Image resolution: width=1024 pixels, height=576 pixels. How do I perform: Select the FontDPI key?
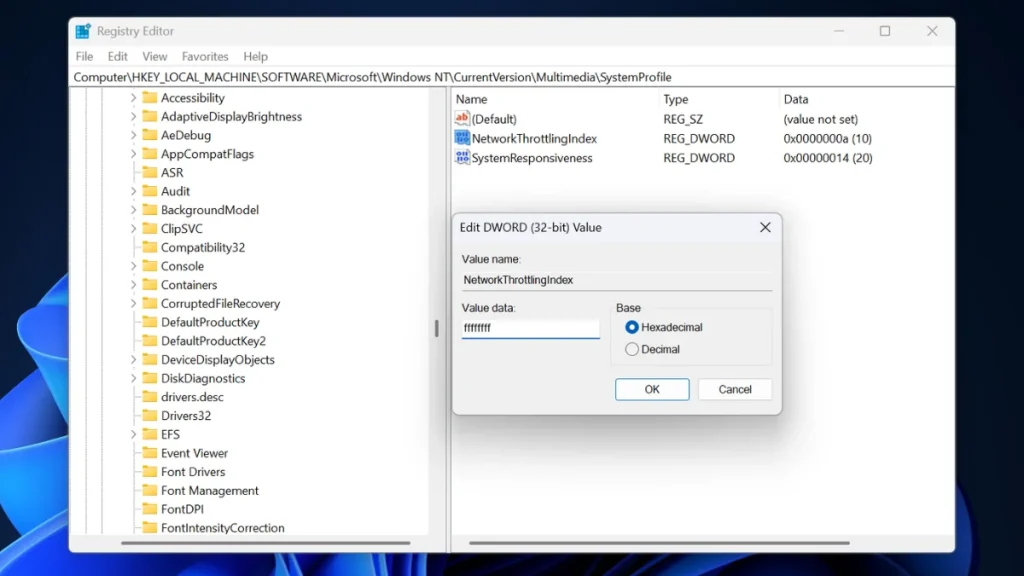[182, 509]
